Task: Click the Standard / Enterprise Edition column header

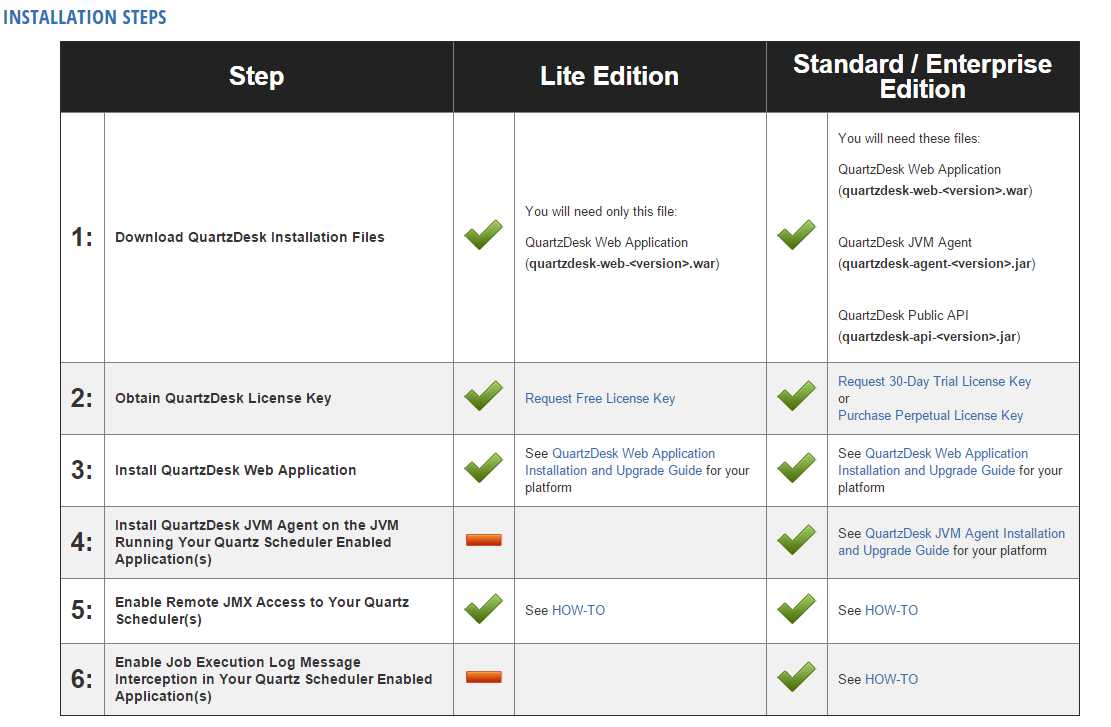Action: click(923, 77)
